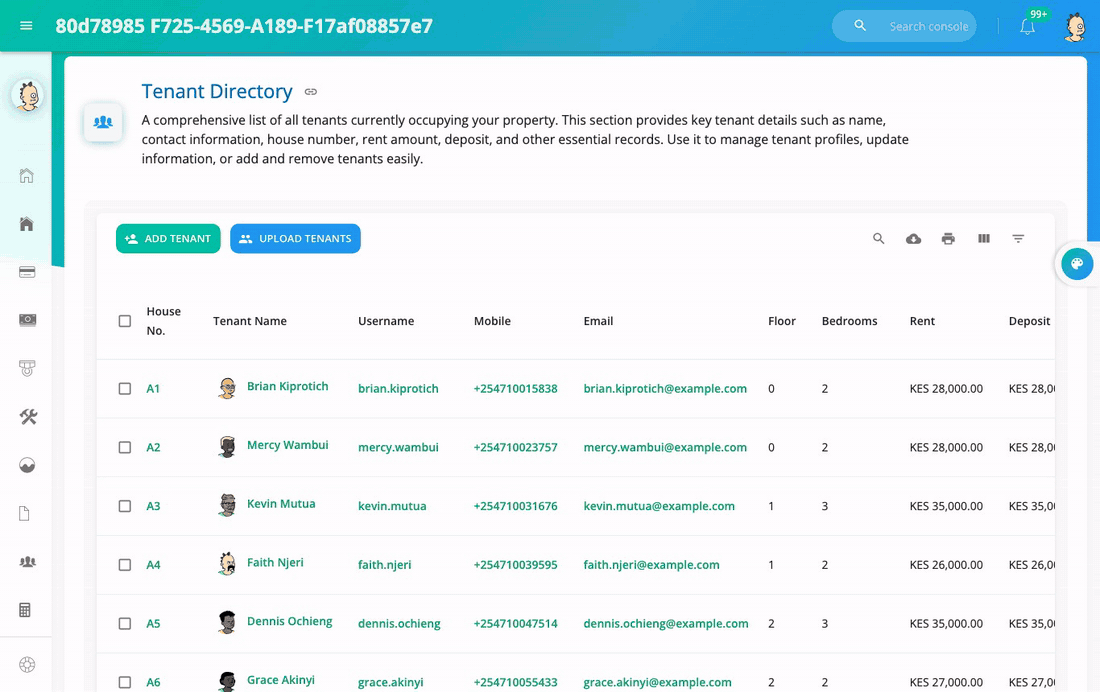
Task: Sort by Rent column header
Action: click(922, 321)
